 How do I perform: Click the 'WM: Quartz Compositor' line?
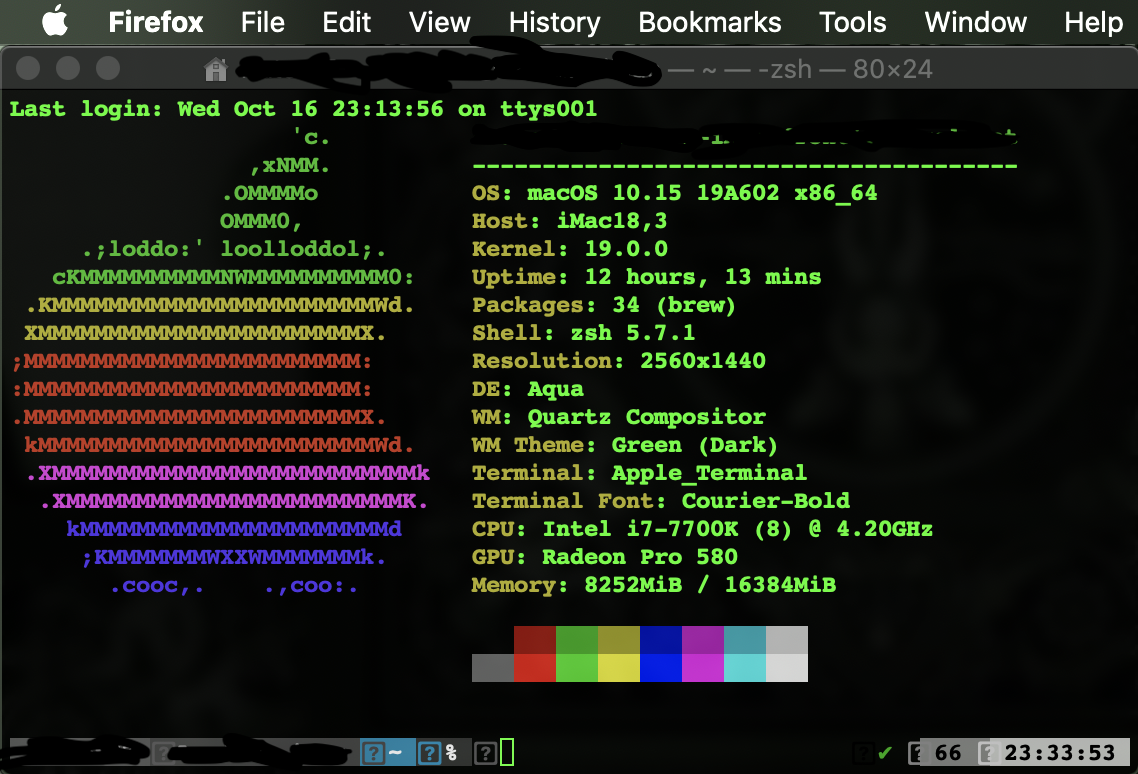(x=618, y=417)
